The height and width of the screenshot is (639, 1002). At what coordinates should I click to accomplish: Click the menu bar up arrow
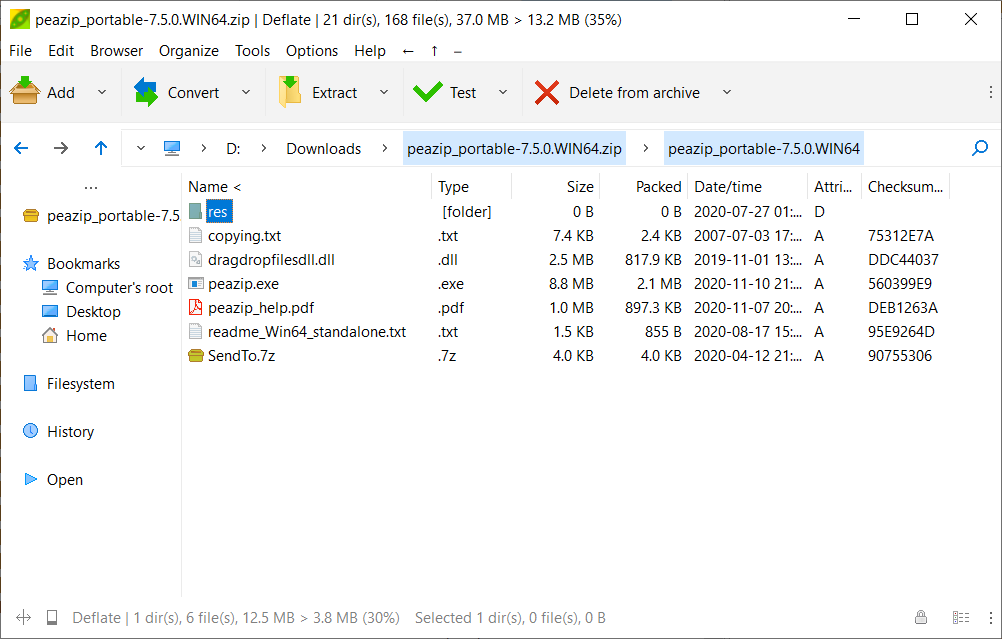(x=435, y=51)
